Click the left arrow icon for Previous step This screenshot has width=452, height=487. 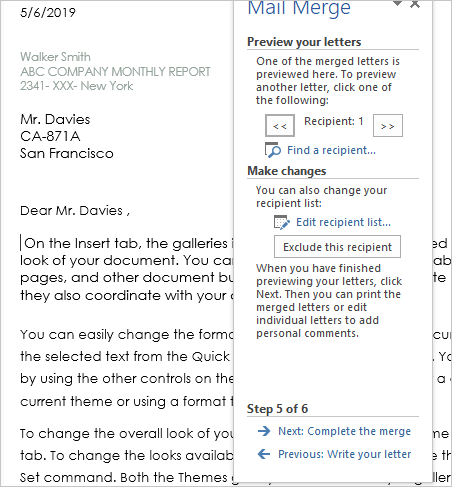click(264, 454)
